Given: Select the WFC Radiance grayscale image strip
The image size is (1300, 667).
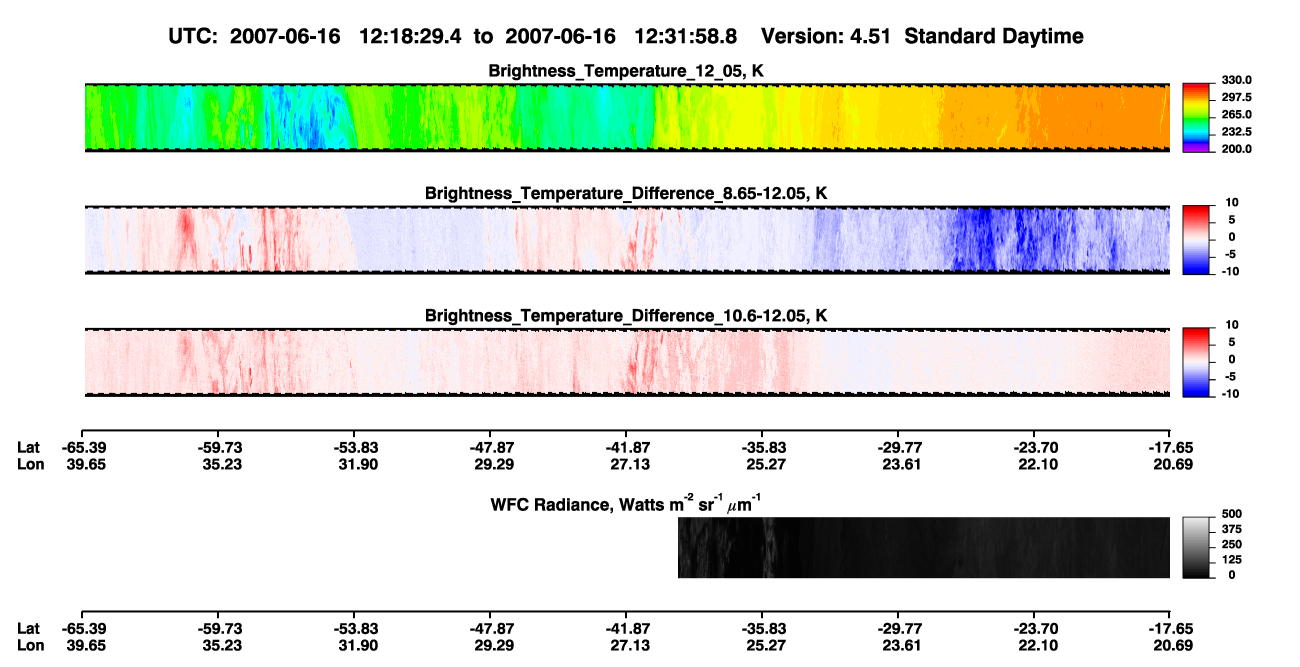Looking at the screenshot, I should click(x=924, y=547).
